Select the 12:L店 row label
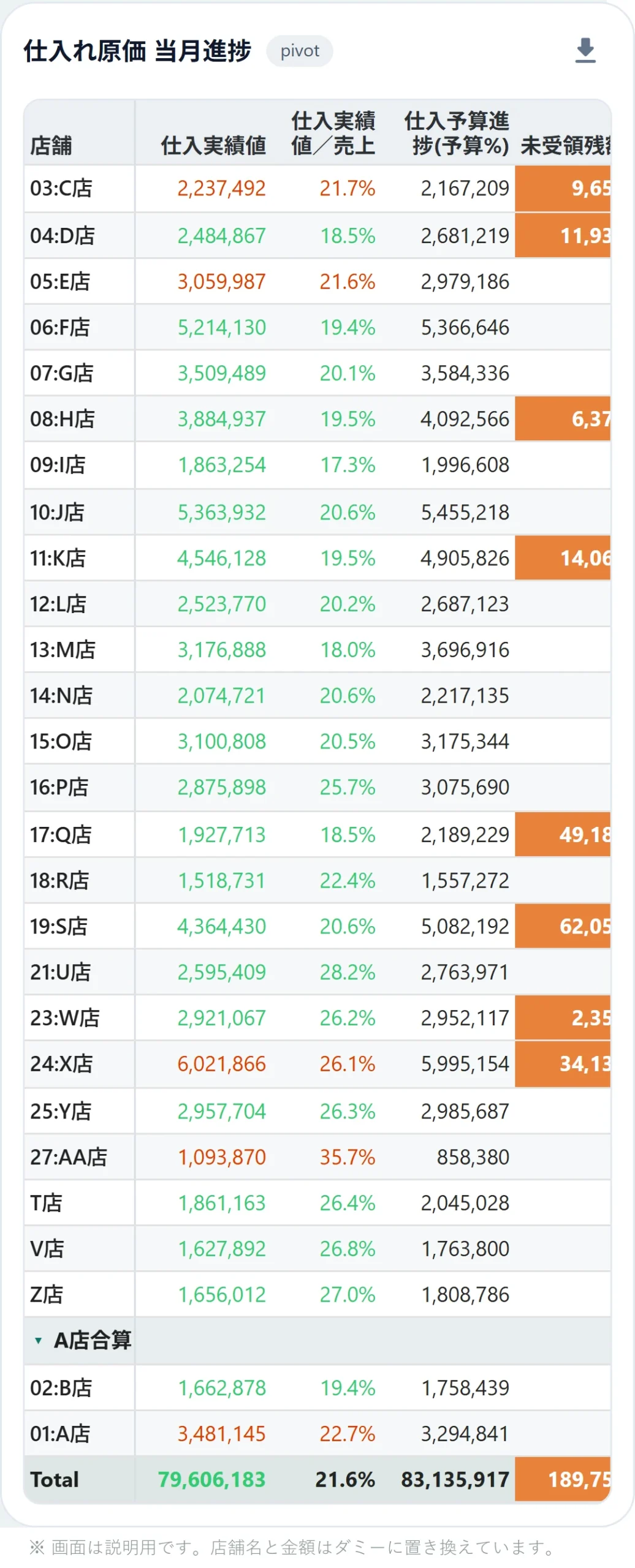Viewport: 635px width, 1568px height. tap(58, 603)
